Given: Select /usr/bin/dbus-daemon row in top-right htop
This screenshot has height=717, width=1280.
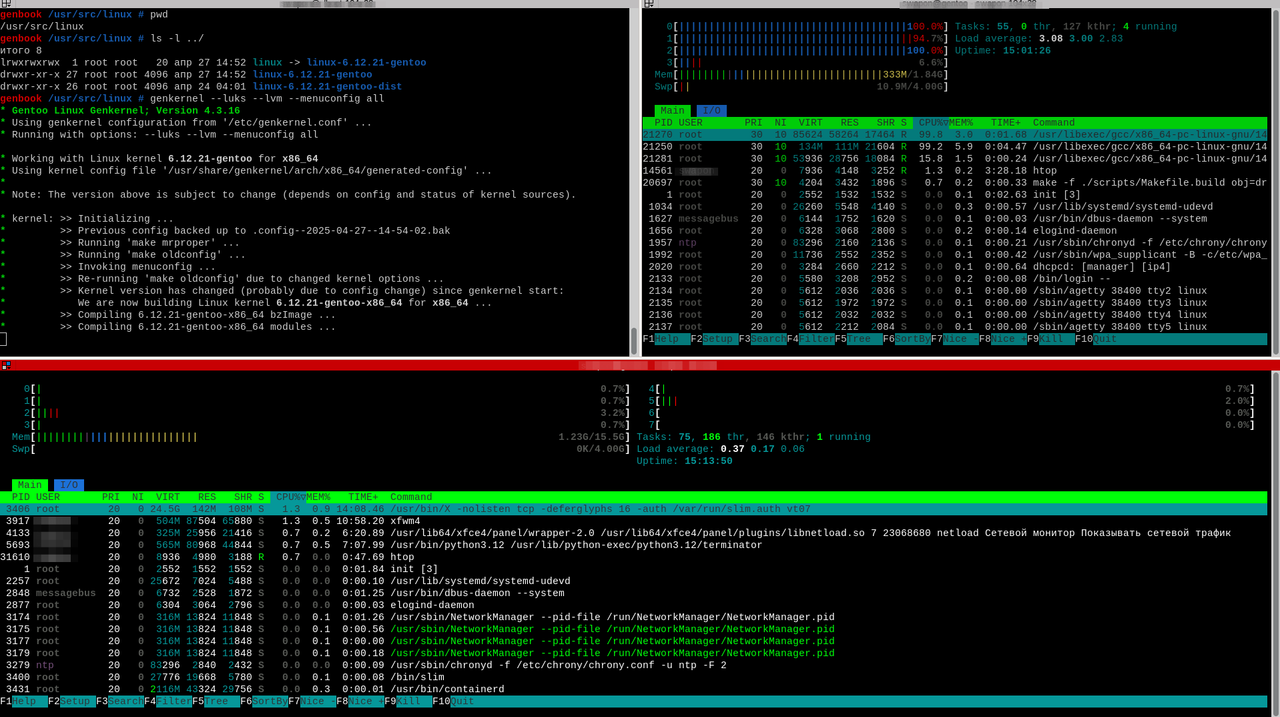Looking at the screenshot, I should coord(955,219).
